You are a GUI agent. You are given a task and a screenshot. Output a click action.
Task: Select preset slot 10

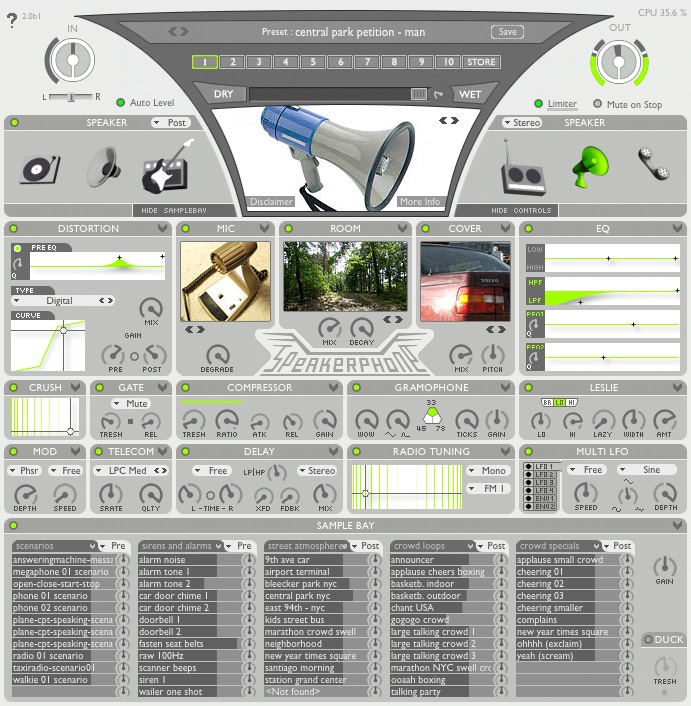(447, 62)
